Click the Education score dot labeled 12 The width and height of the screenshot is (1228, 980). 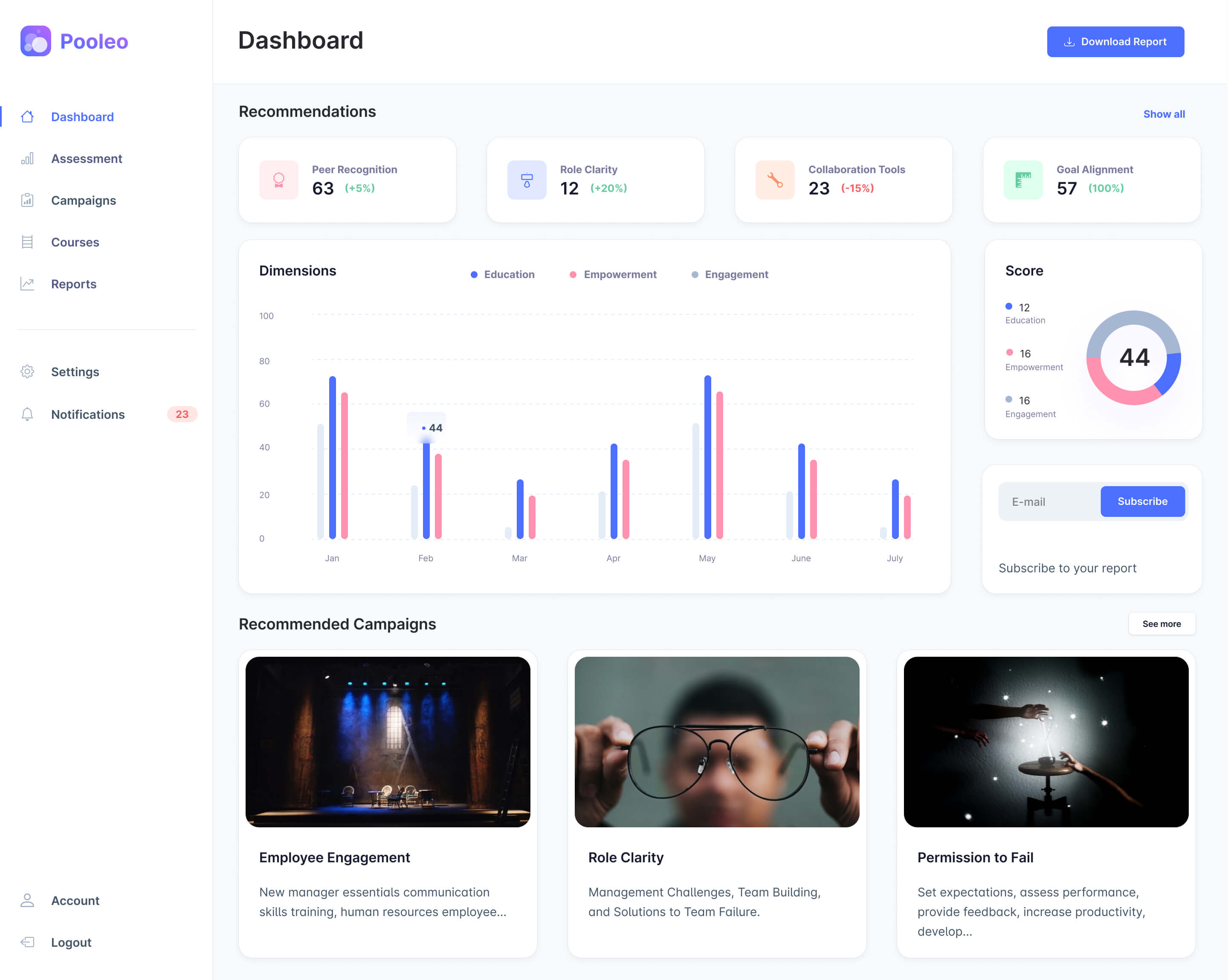(1009, 307)
